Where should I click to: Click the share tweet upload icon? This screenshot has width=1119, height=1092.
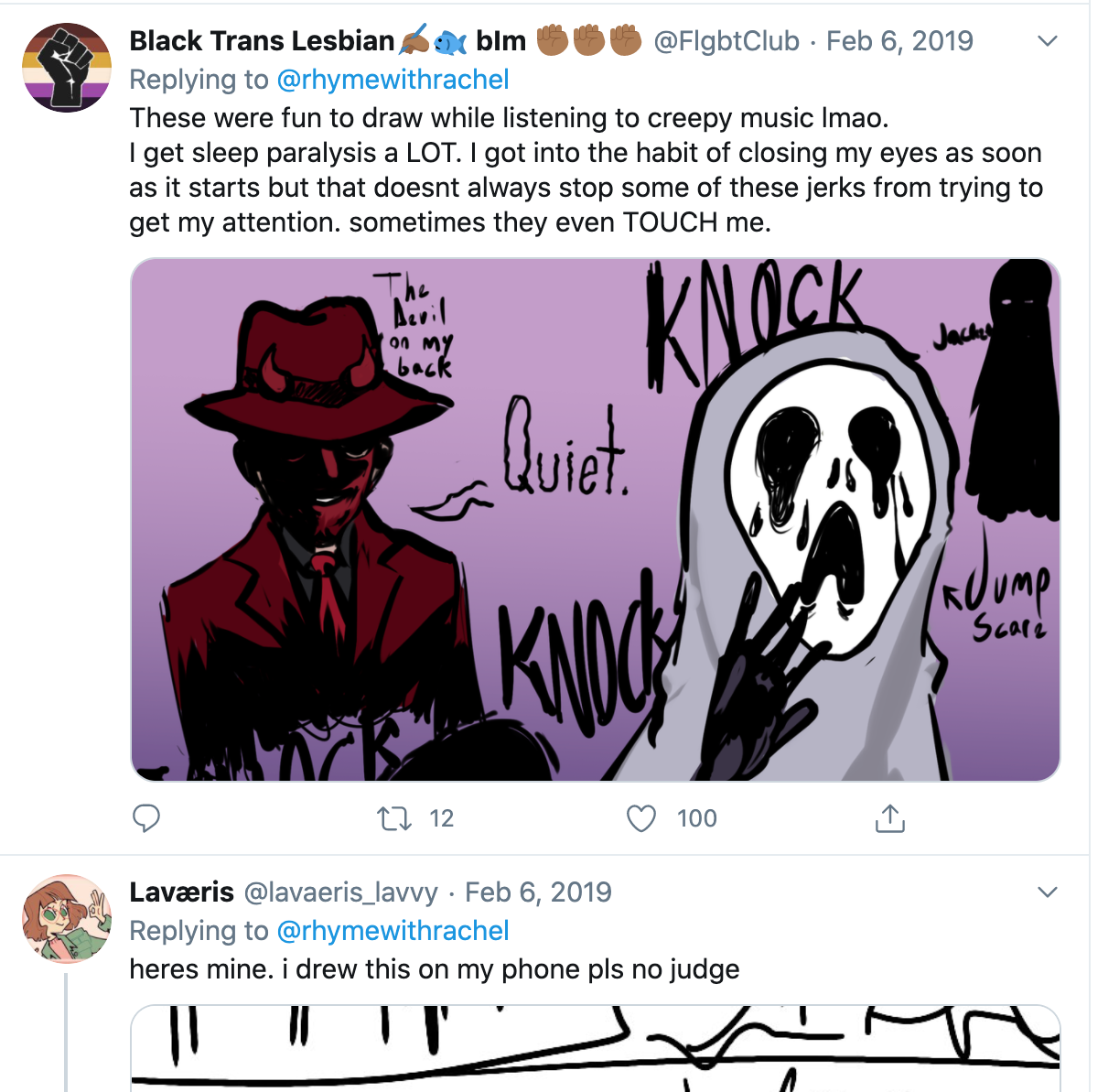coord(889,817)
